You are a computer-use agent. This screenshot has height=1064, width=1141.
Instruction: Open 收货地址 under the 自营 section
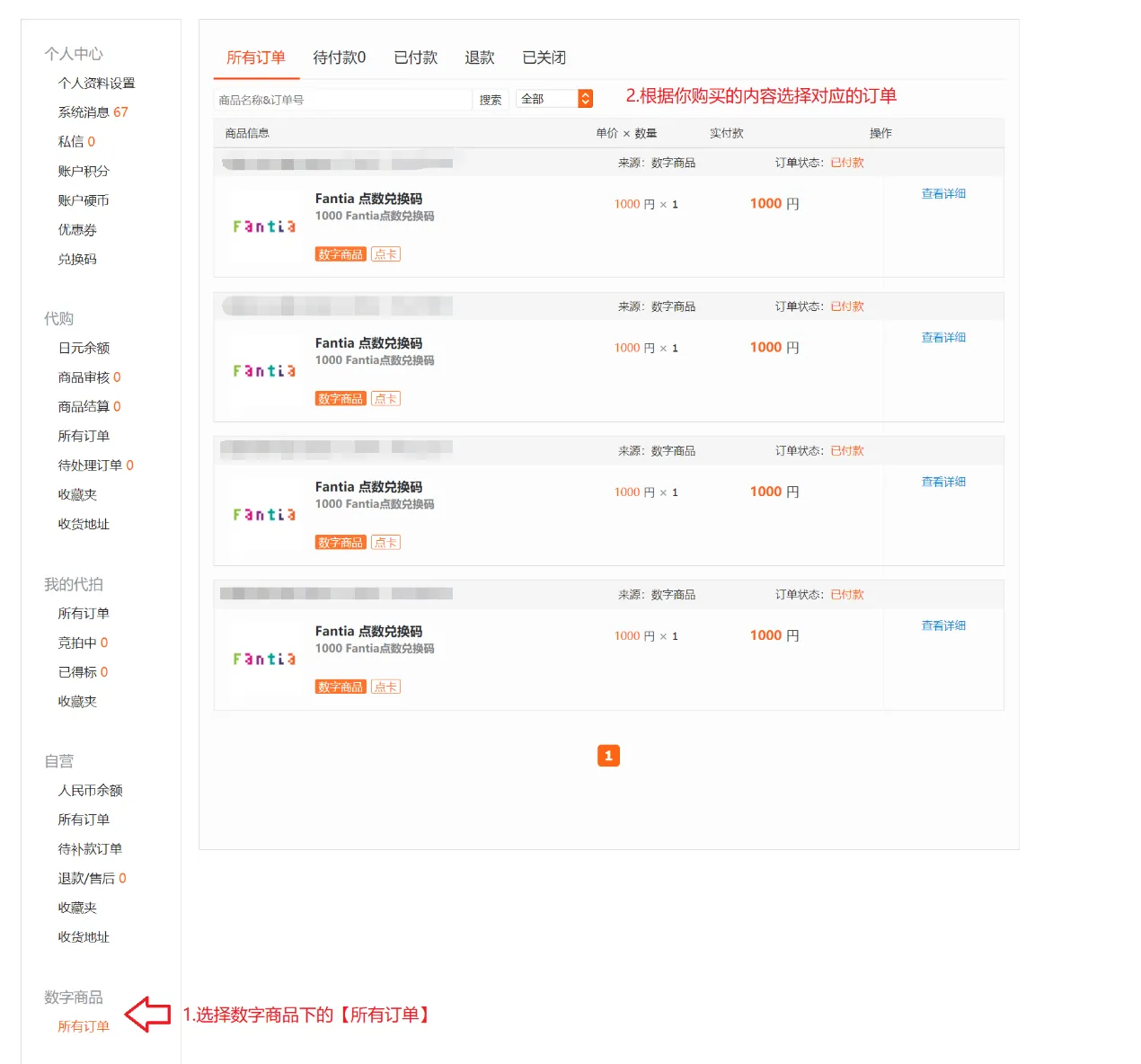click(x=84, y=936)
